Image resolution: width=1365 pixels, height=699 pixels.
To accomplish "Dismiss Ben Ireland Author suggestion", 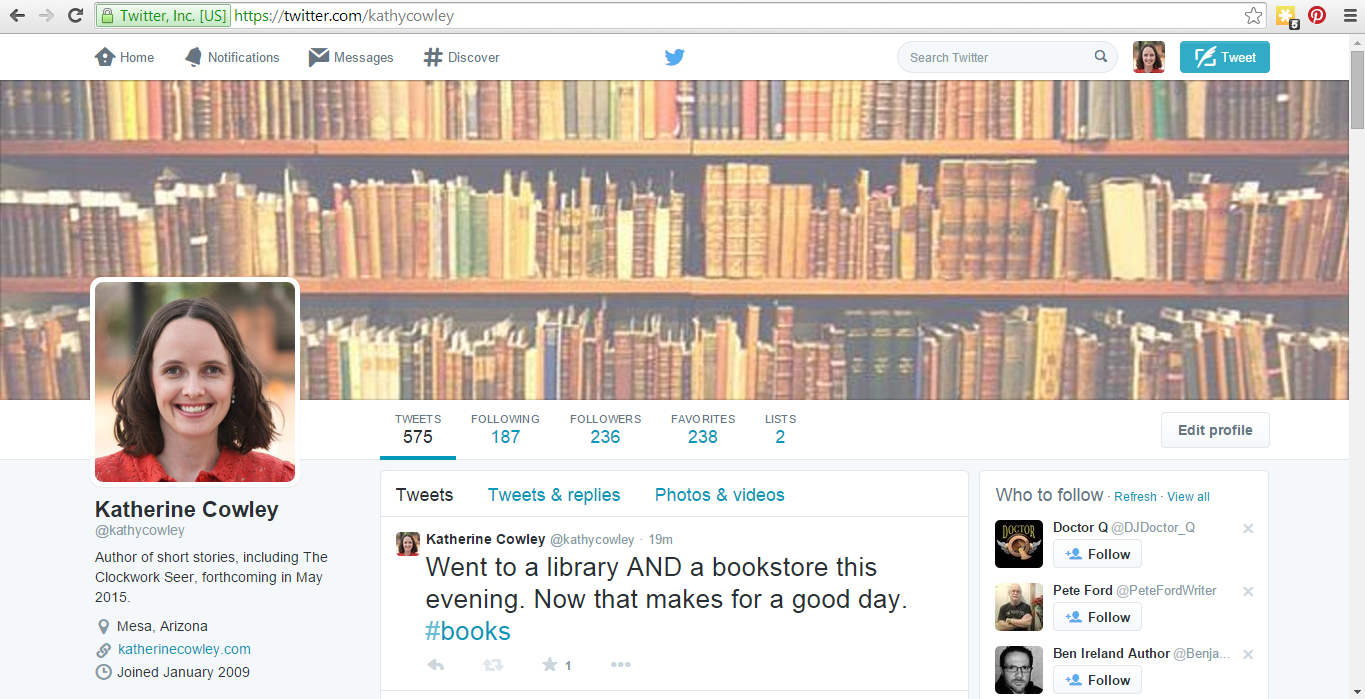I will pyautogui.click(x=1248, y=654).
